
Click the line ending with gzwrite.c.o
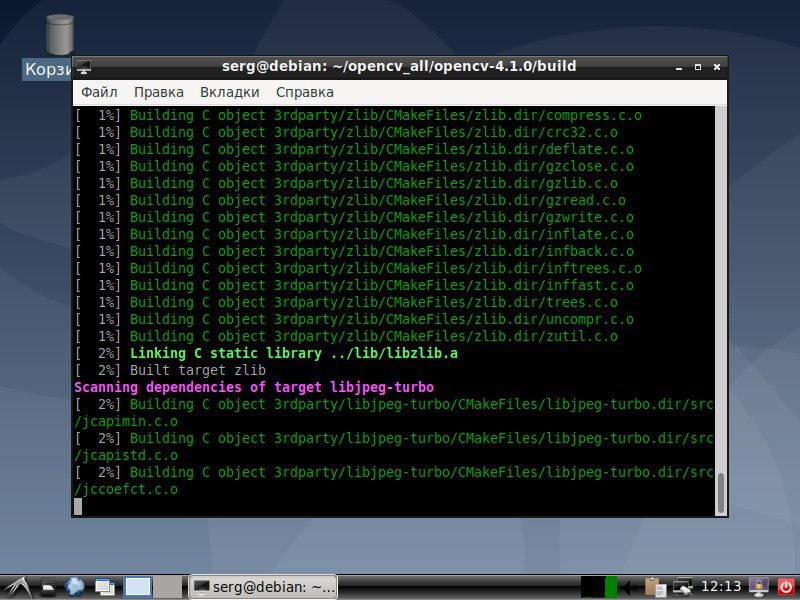pos(354,217)
